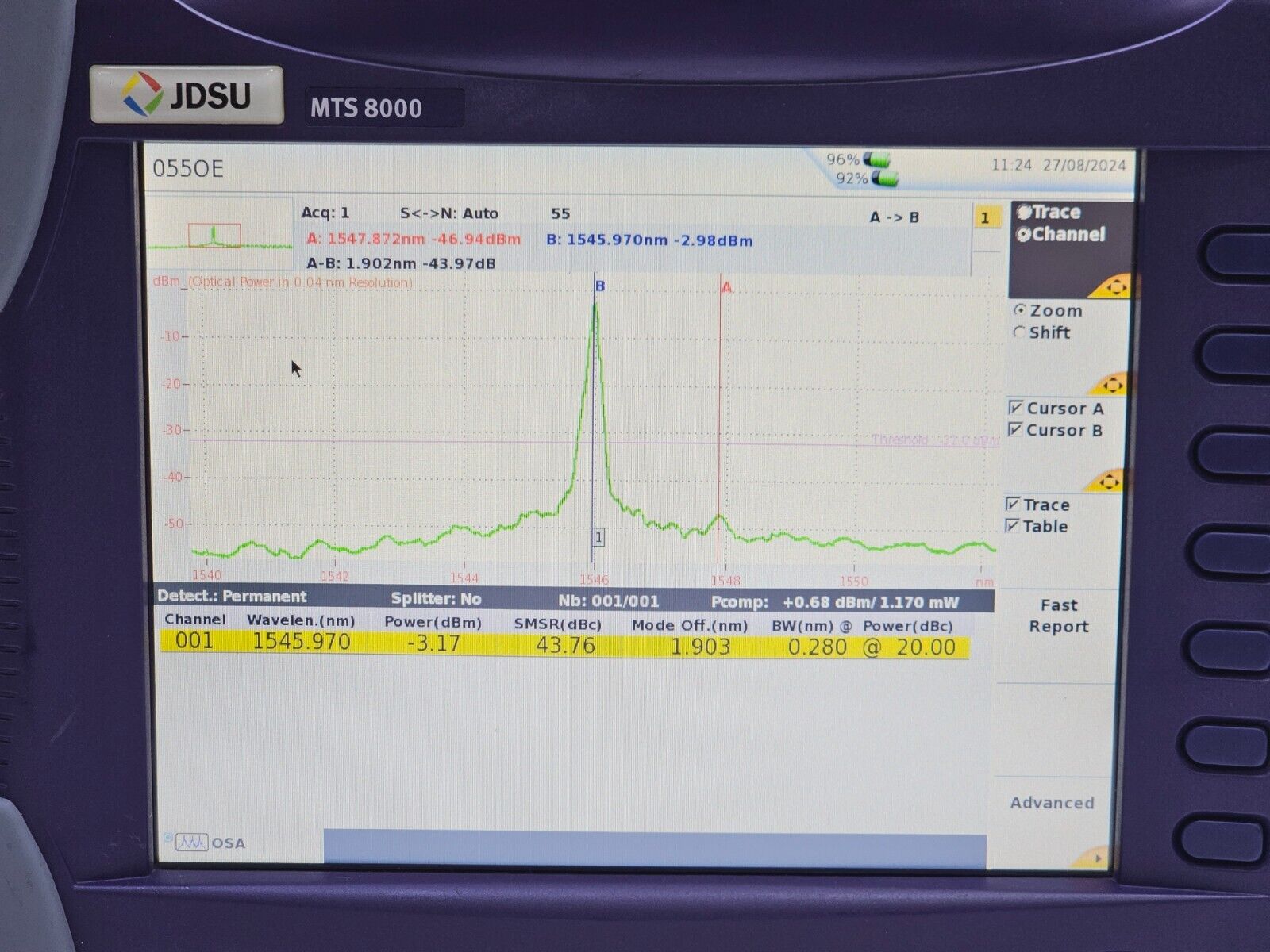
Task: Open the Advanced options
Action: [x=1053, y=803]
